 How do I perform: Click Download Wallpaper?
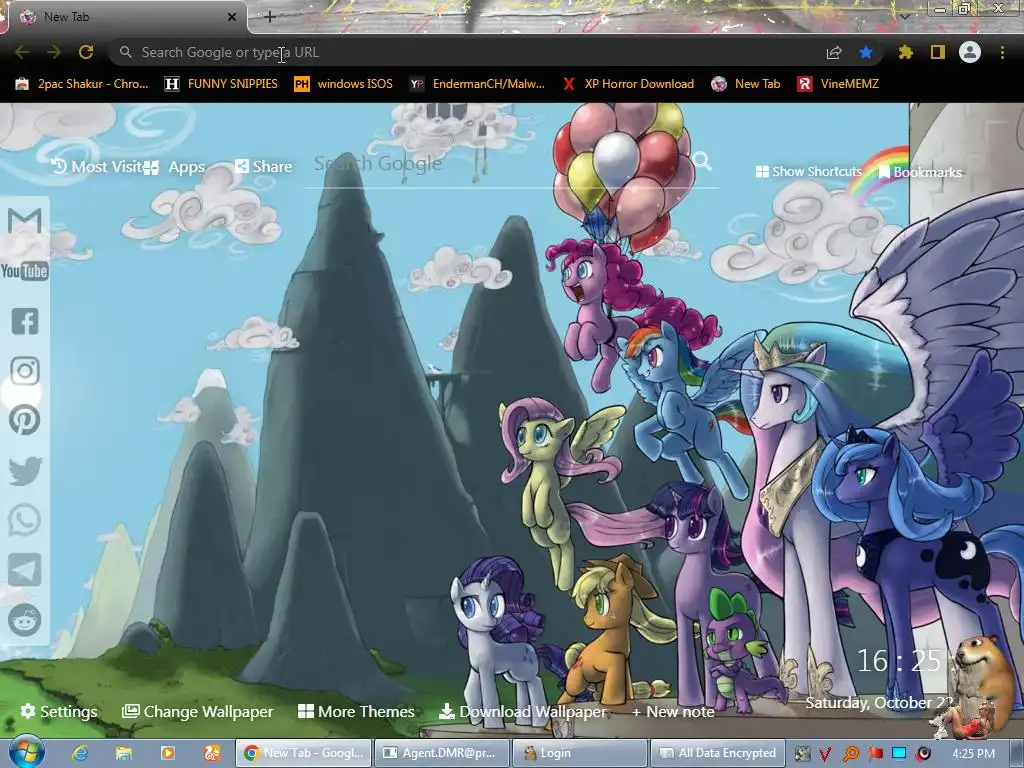(523, 711)
